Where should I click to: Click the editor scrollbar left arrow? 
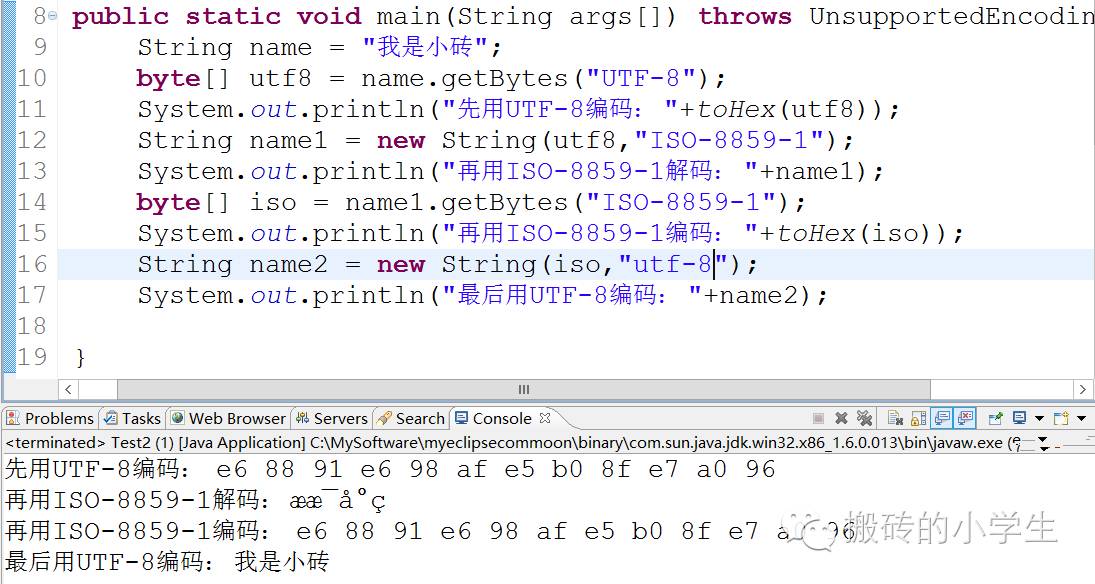click(68, 390)
